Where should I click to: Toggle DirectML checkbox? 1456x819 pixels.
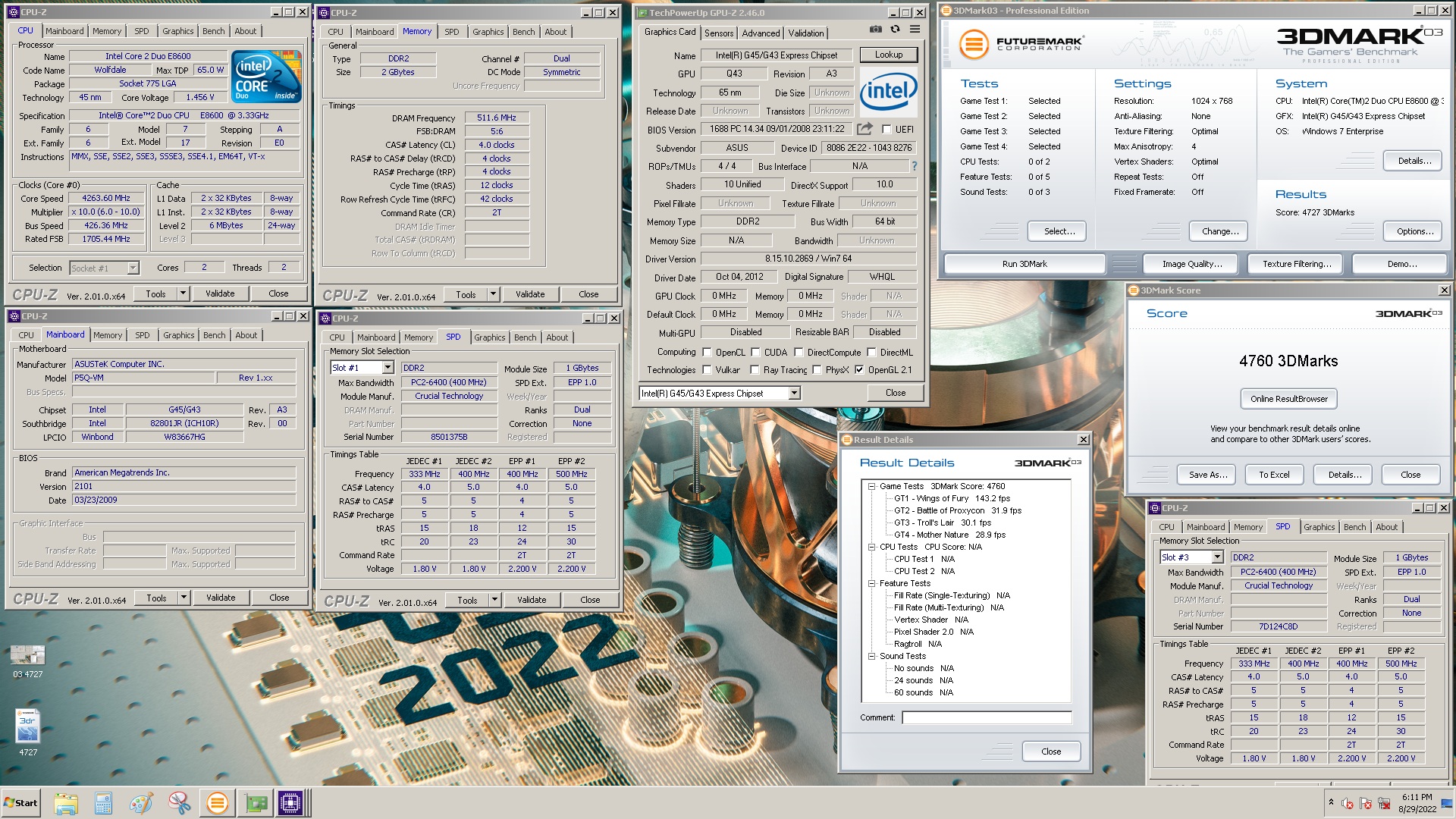click(871, 353)
